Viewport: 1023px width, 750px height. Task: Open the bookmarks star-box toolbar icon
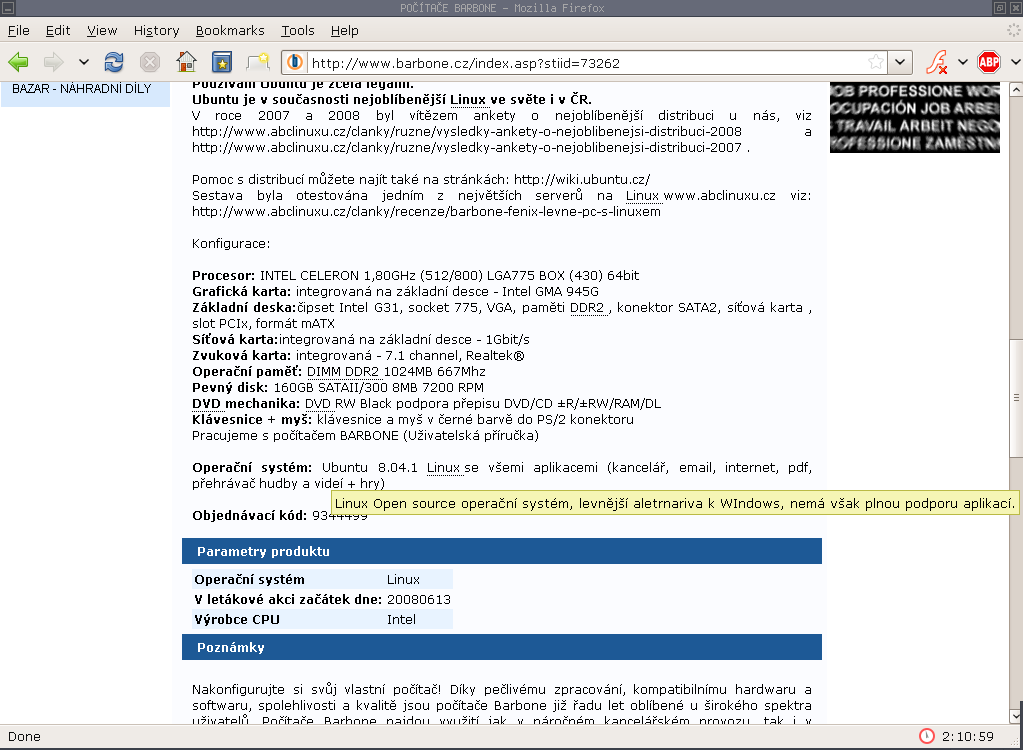point(222,63)
